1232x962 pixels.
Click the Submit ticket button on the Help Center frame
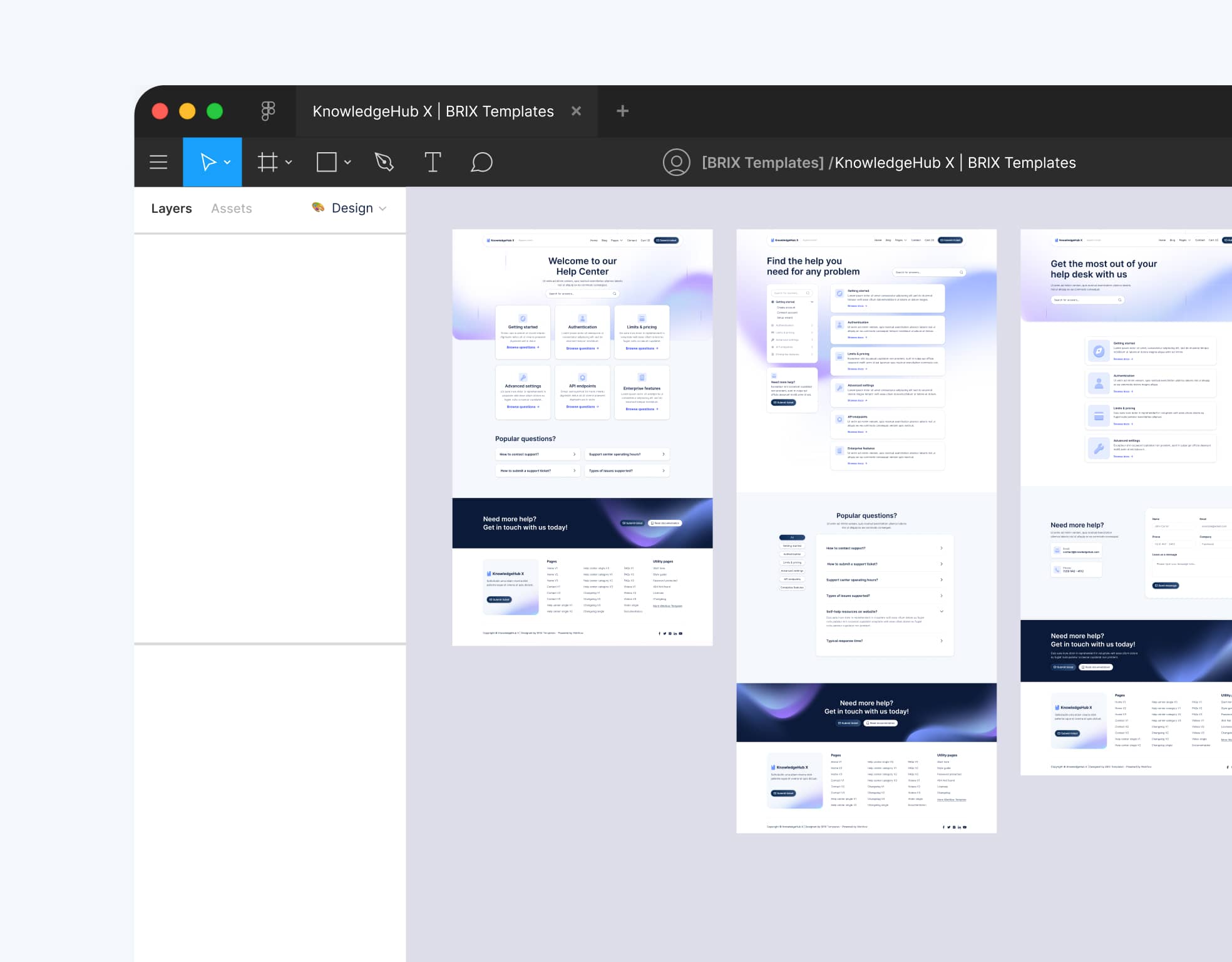point(665,240)
